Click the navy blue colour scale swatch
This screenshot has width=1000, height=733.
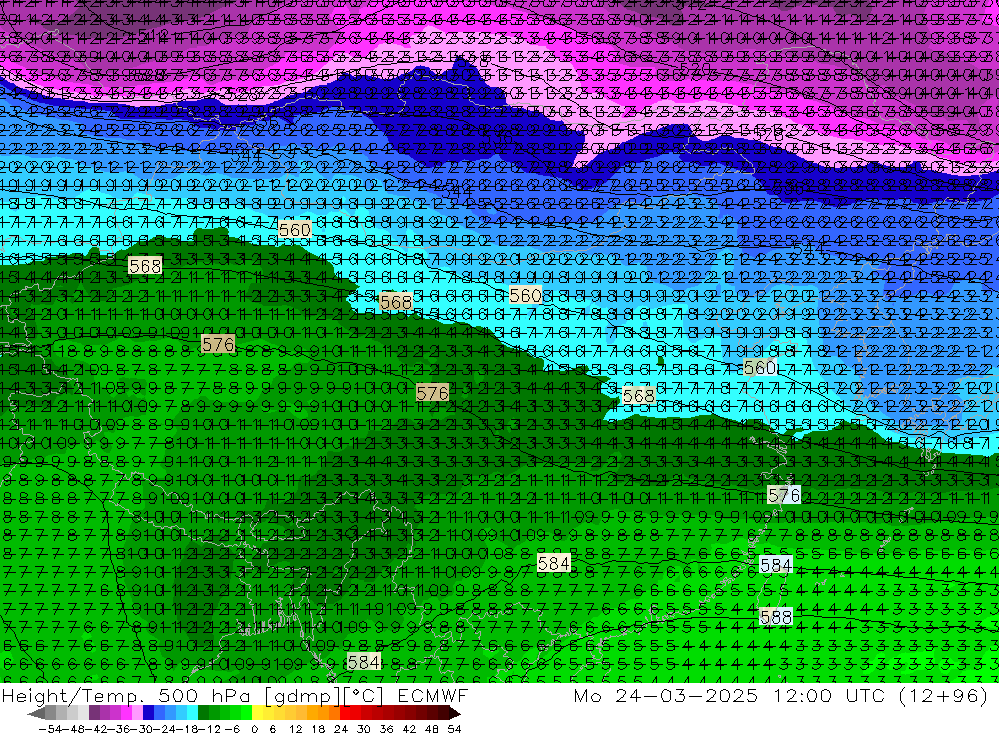click(148, 713)
